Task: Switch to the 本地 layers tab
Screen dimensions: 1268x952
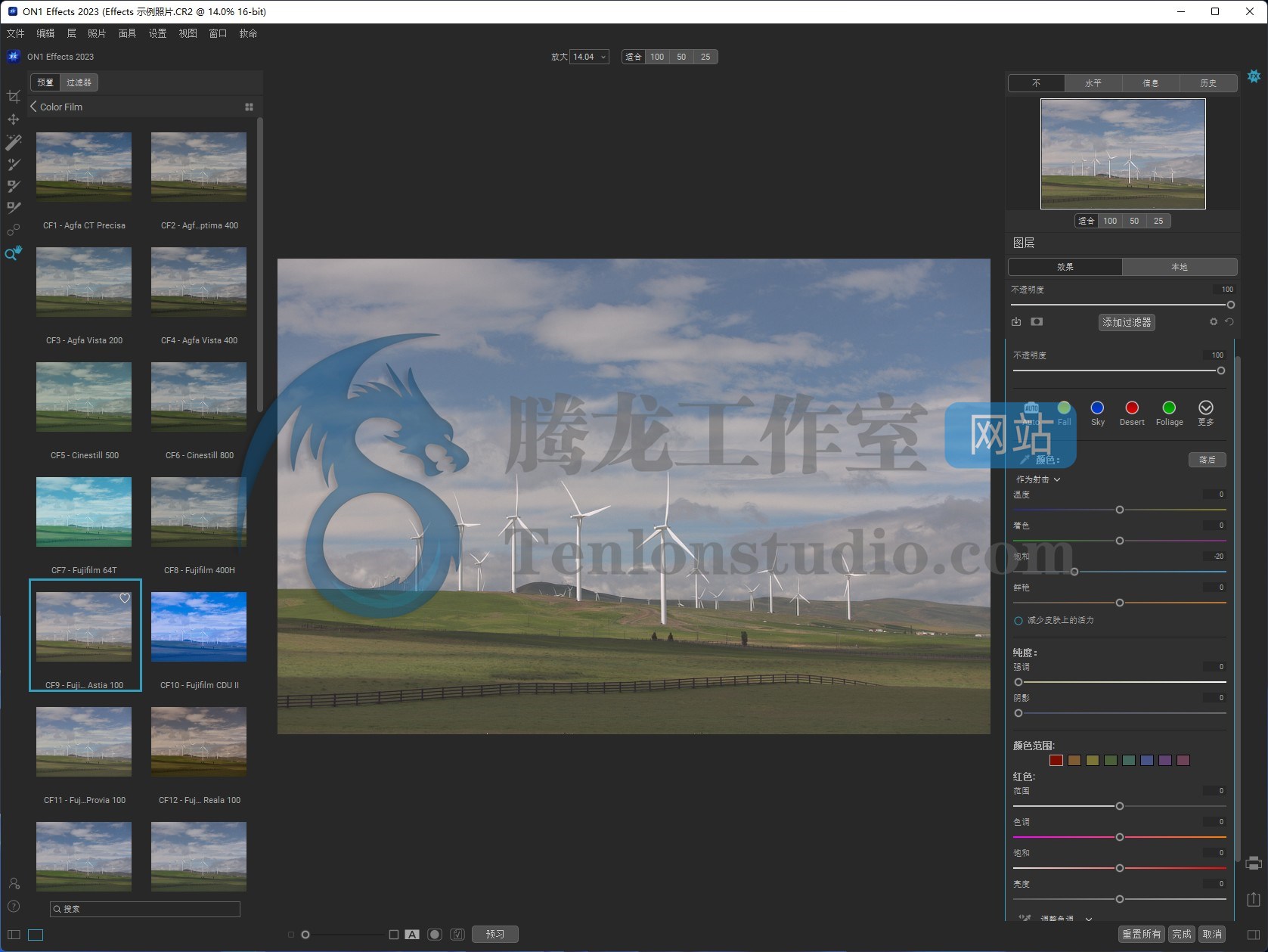Action: pos(1180,267)
